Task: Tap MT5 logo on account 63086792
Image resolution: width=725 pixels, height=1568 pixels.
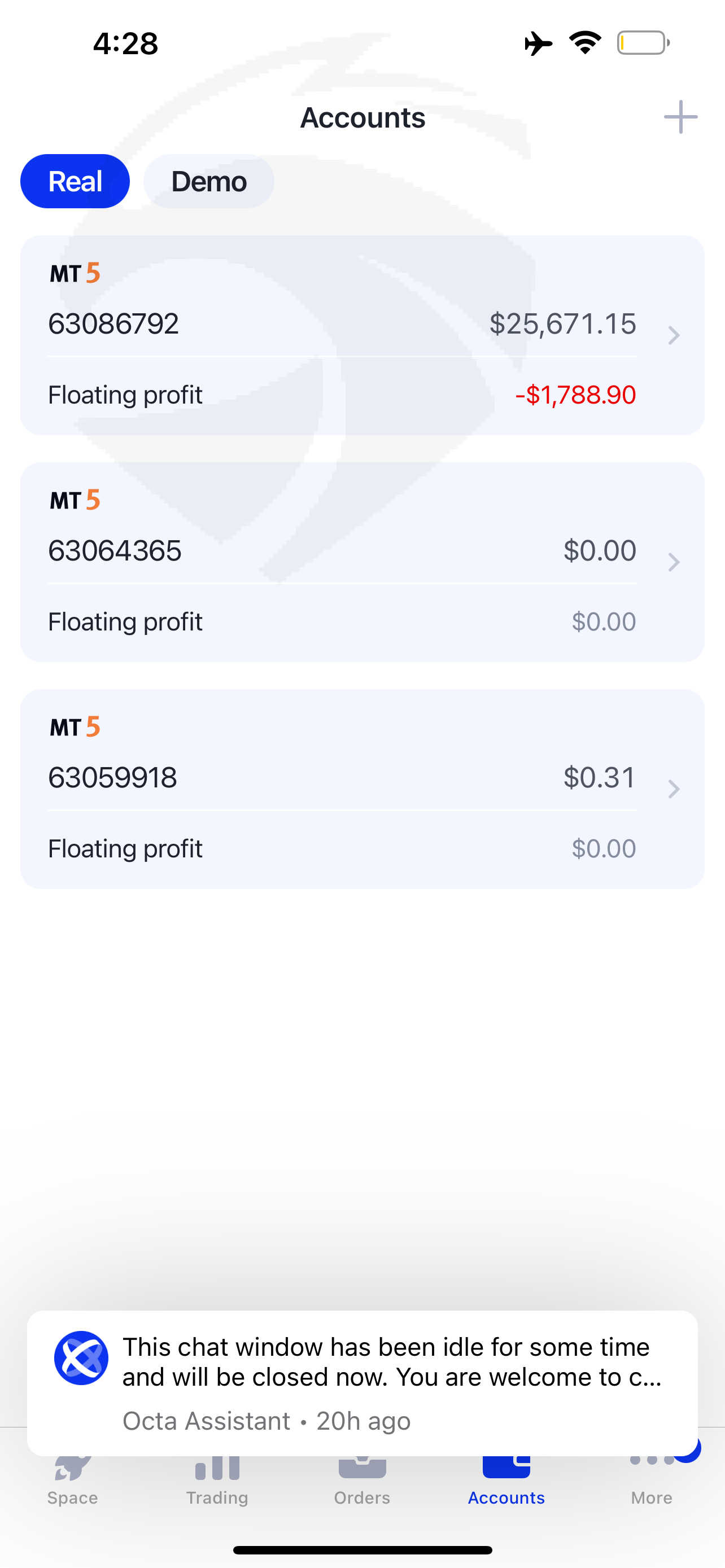Action: click(x=75, y=273)
